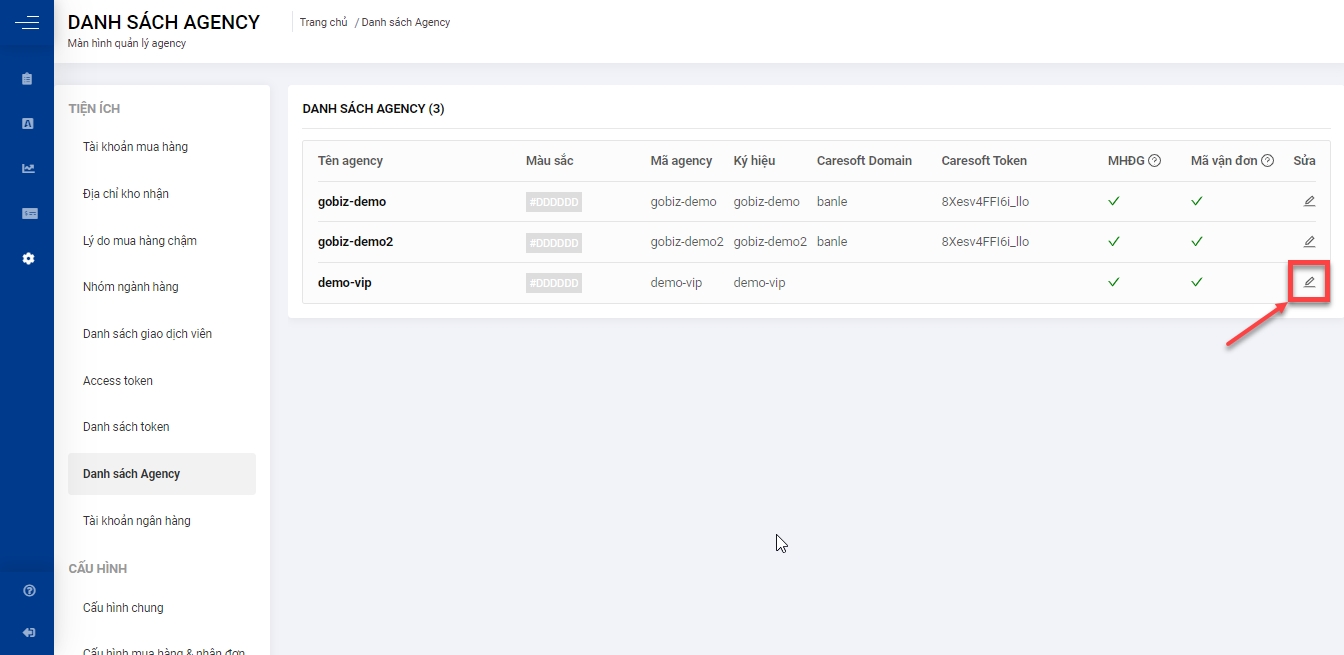Click help icon beside Mã vận đơn
Screen dimensions: 1344x655
click(x=1267, y=161)
